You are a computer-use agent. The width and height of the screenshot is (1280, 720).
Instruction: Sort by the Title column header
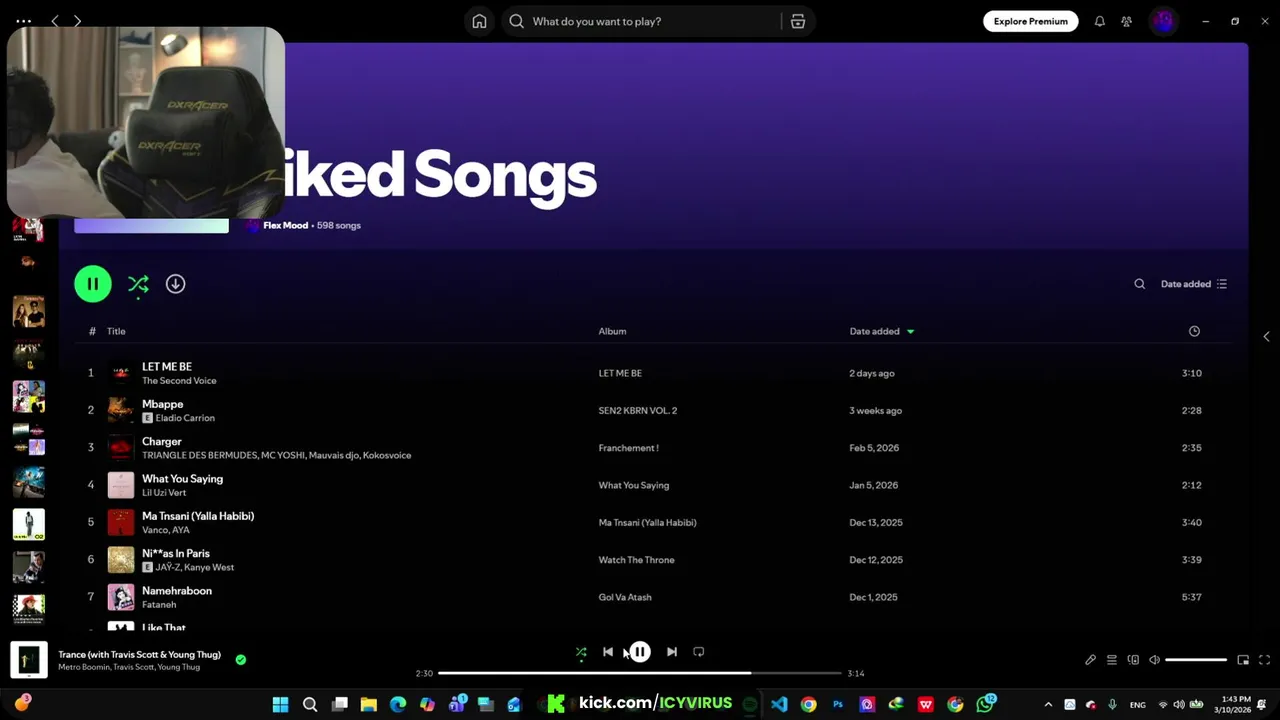(116, 331)
